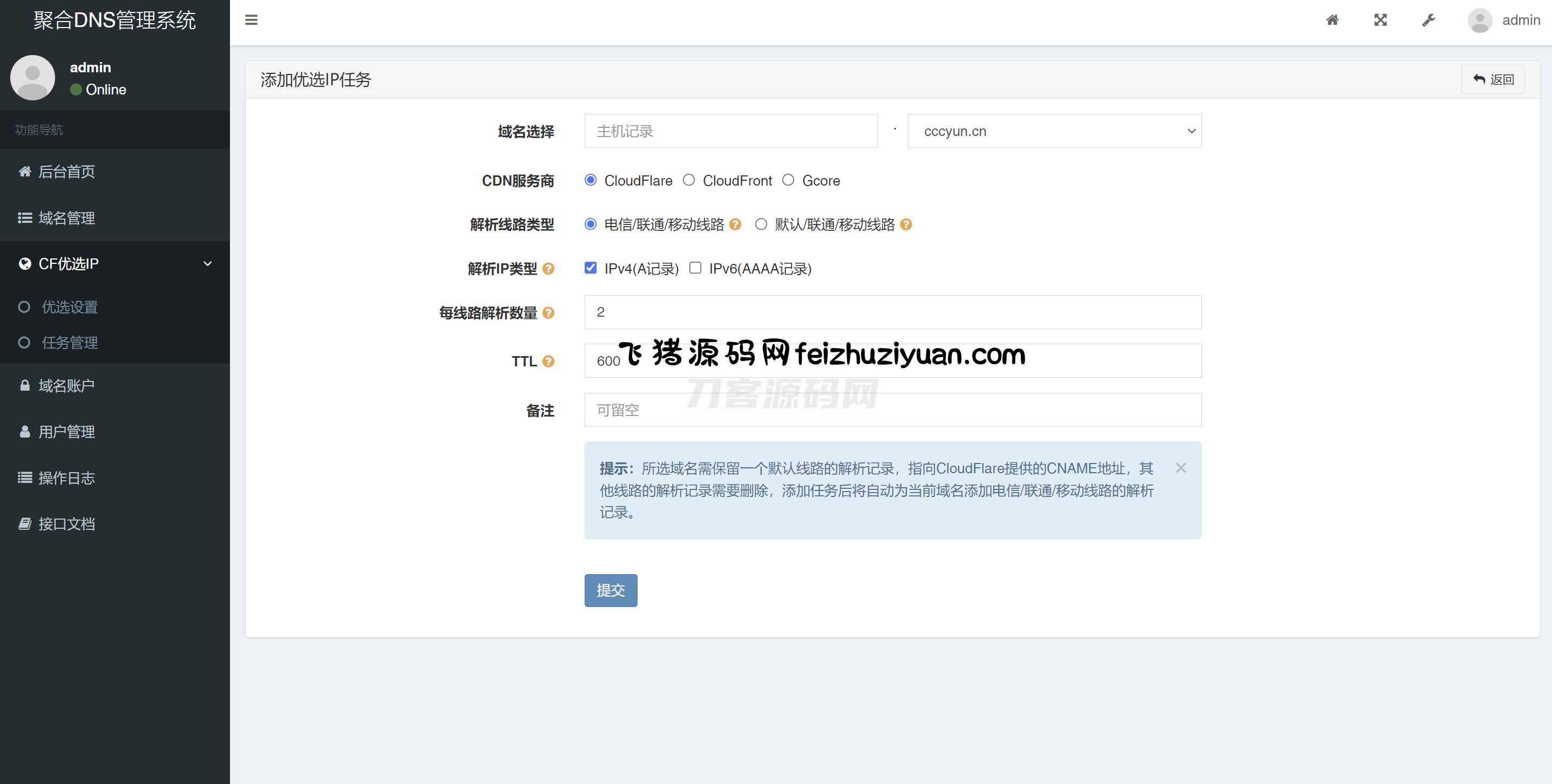Click the 主机记录 host record input

click(730, 131)
